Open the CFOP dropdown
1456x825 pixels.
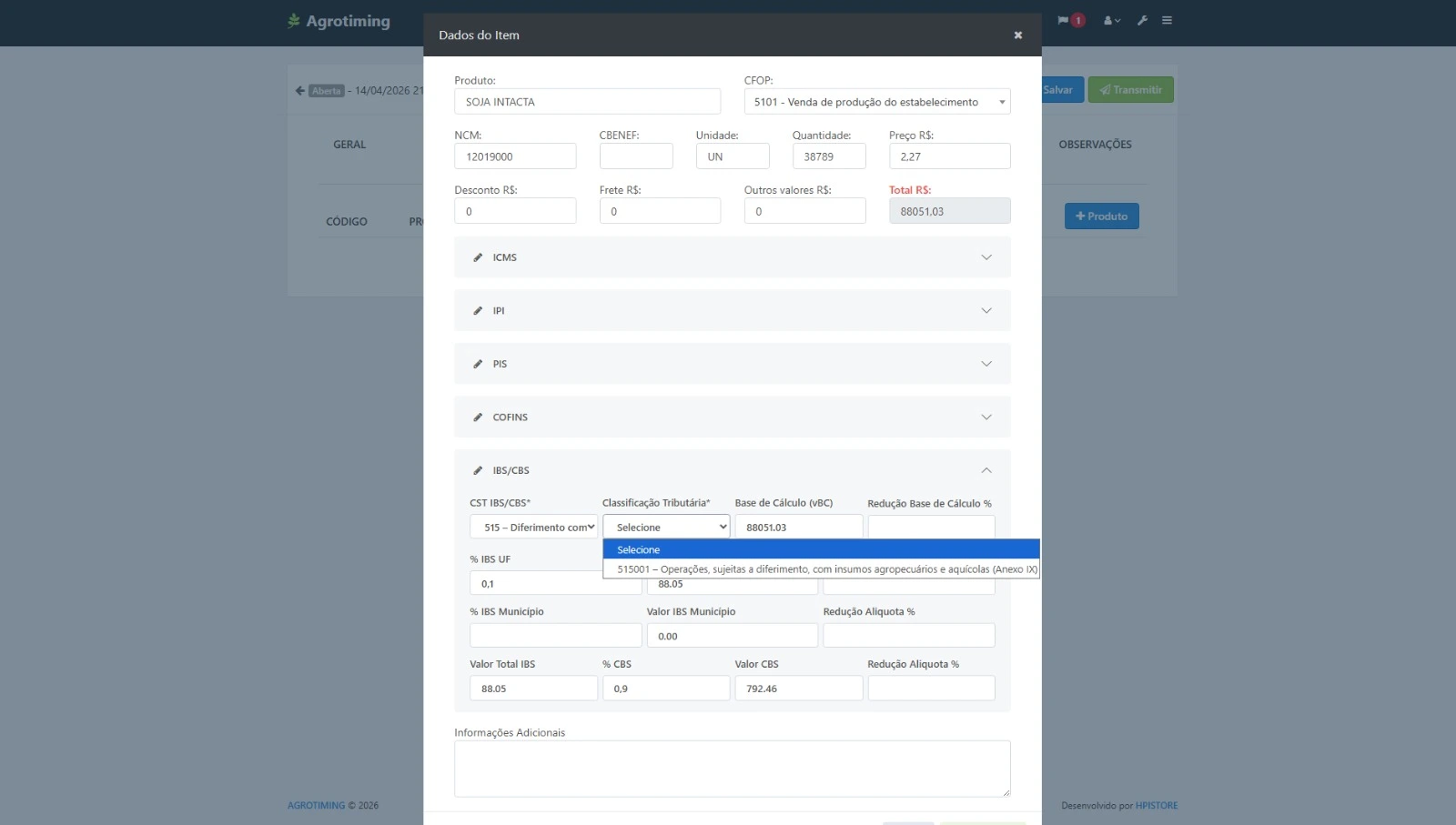click(877, 102)
